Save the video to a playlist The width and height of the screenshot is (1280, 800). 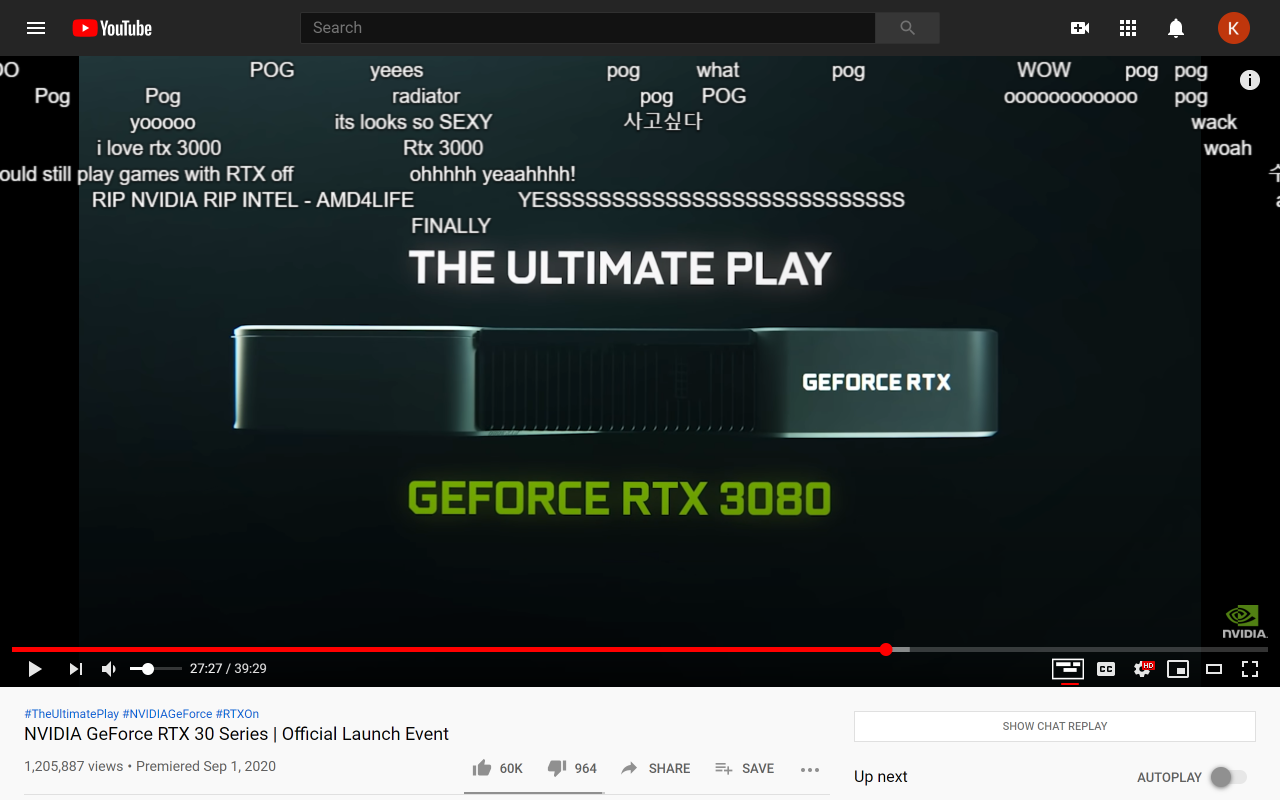(x=745, y=768)
